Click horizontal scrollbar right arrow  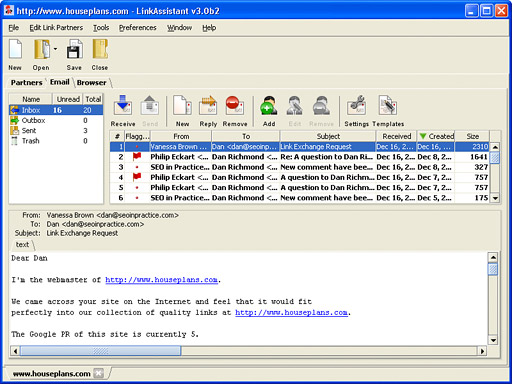click(482, 351)
